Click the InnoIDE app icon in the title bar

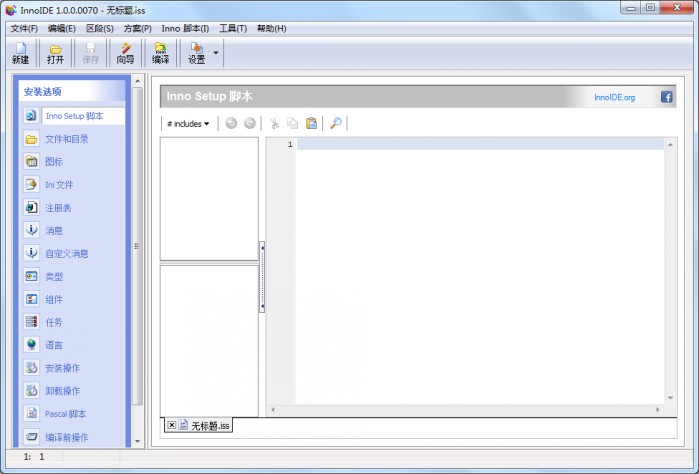pyautogui.click(x=11, y=10)
